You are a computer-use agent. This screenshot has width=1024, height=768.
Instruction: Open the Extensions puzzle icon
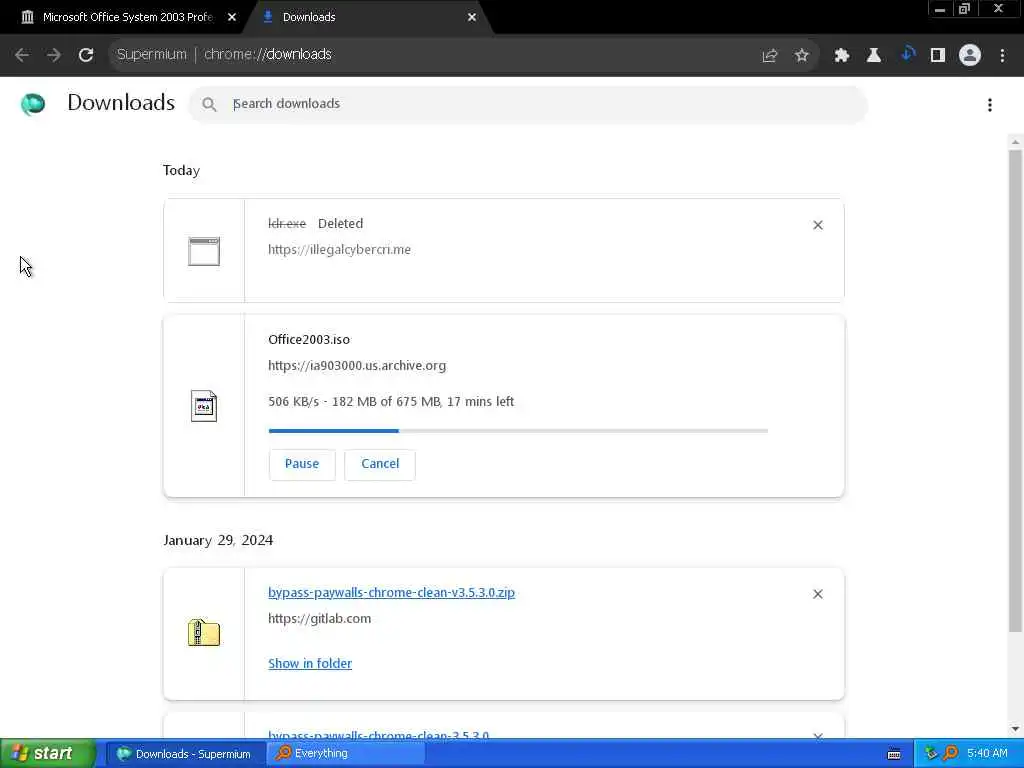coord(842,56)
